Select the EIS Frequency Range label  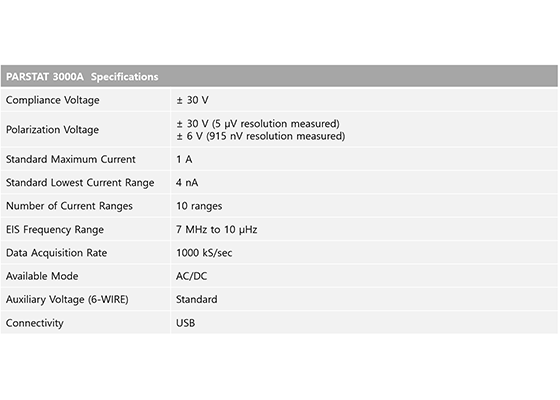[x=55, y=229]
